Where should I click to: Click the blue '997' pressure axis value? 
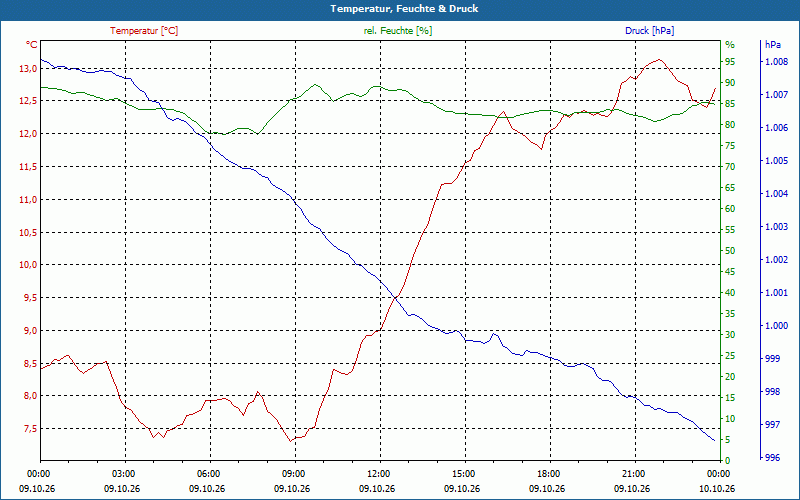(773, 424)
